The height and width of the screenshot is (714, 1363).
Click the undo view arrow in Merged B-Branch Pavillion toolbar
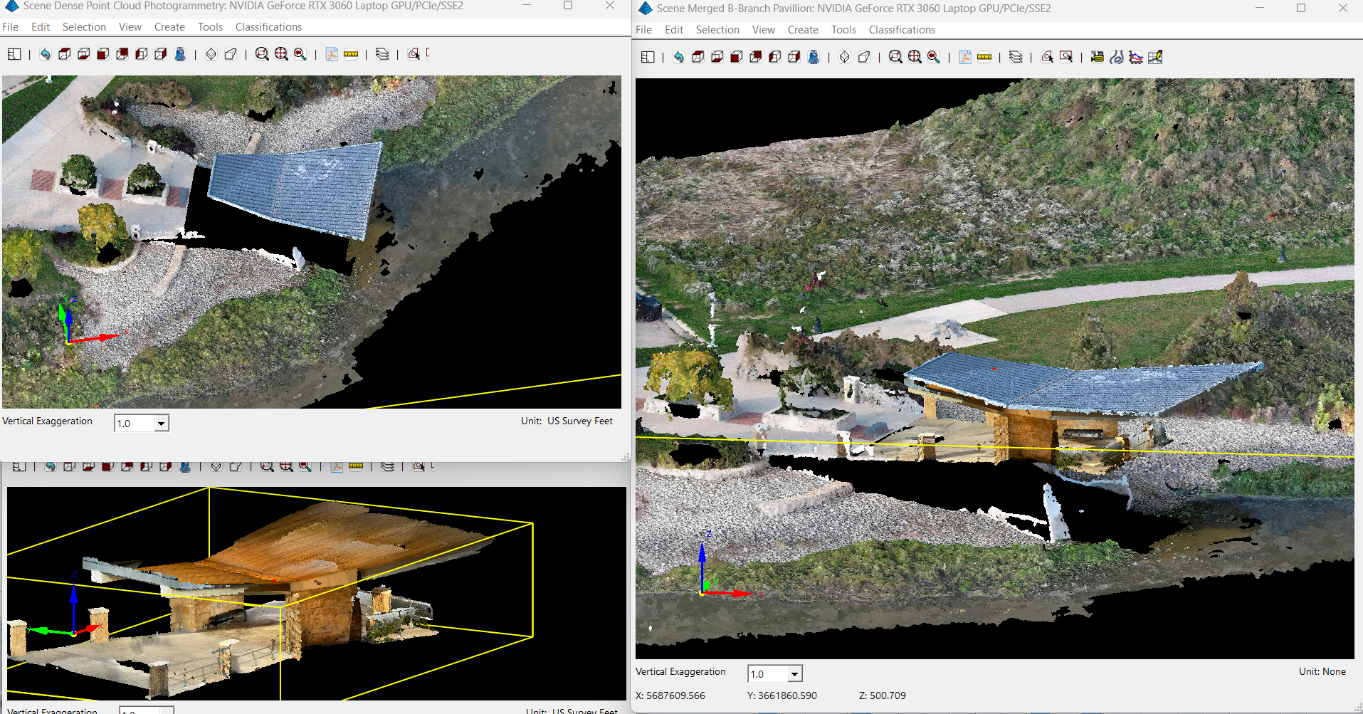[679, 57]
